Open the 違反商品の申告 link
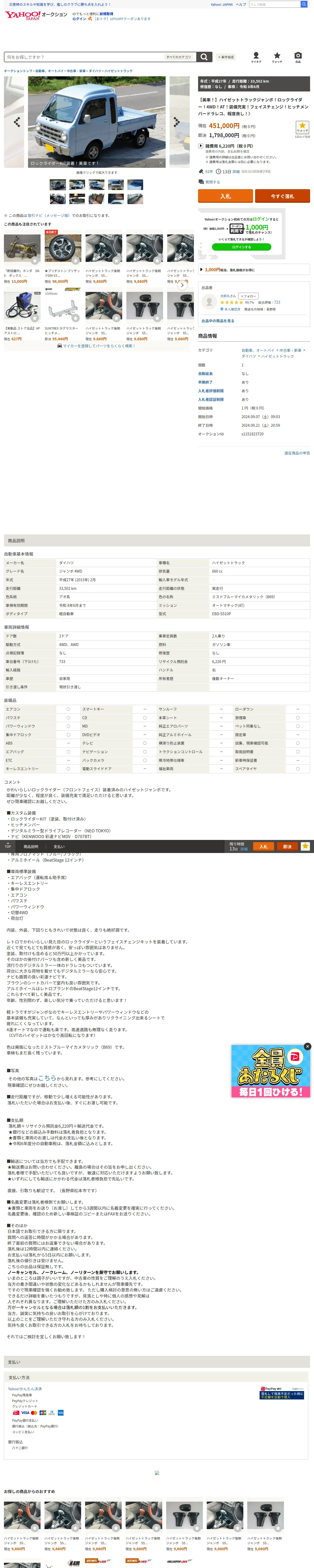Image resolution: width=314 pixels, height=1568 pixels. pos(297,453)
